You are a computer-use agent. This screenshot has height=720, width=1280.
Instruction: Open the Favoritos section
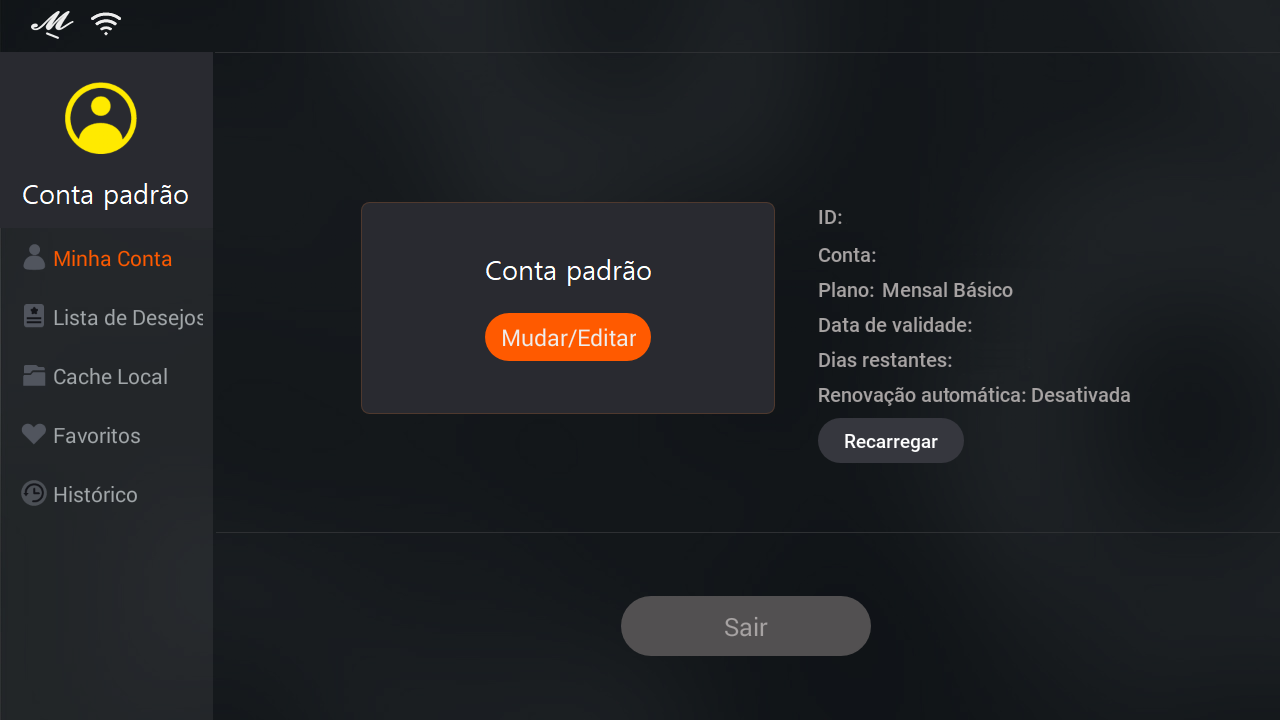[106, 435]
